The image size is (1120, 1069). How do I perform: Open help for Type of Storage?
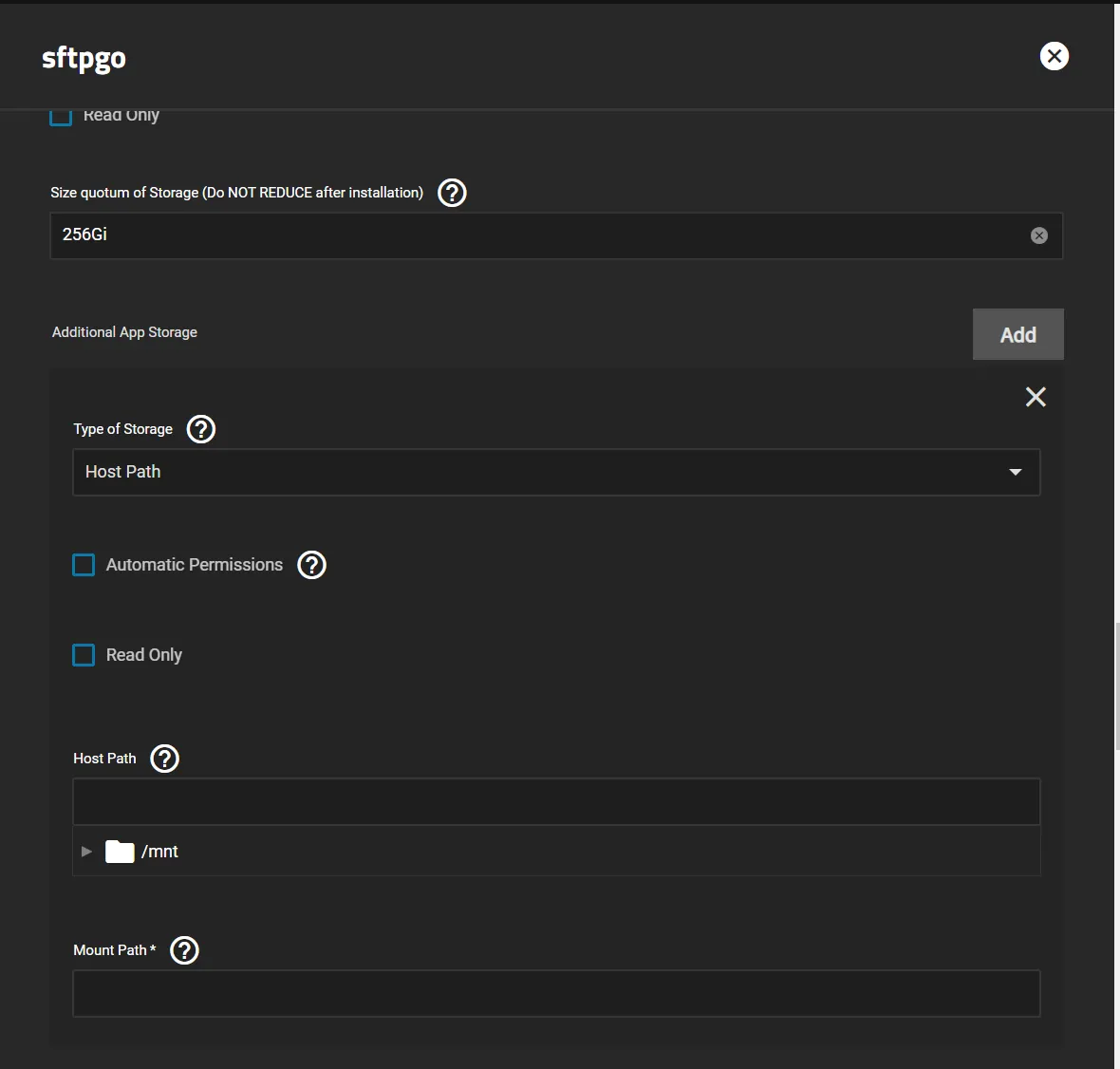coord(200,429)
